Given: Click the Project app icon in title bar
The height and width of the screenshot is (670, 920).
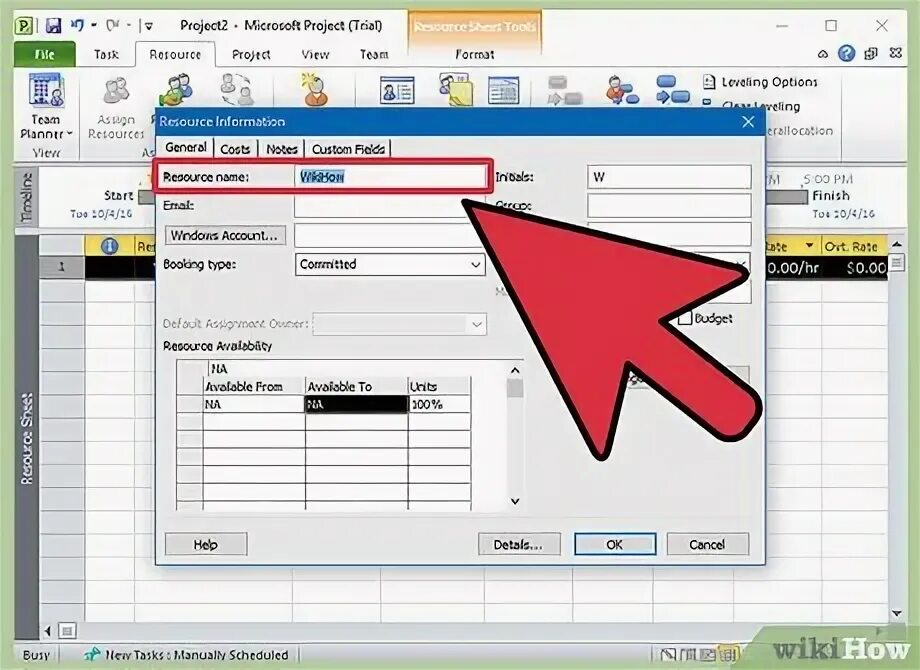Looking at the screenshot, I should (x=23, y=26).
